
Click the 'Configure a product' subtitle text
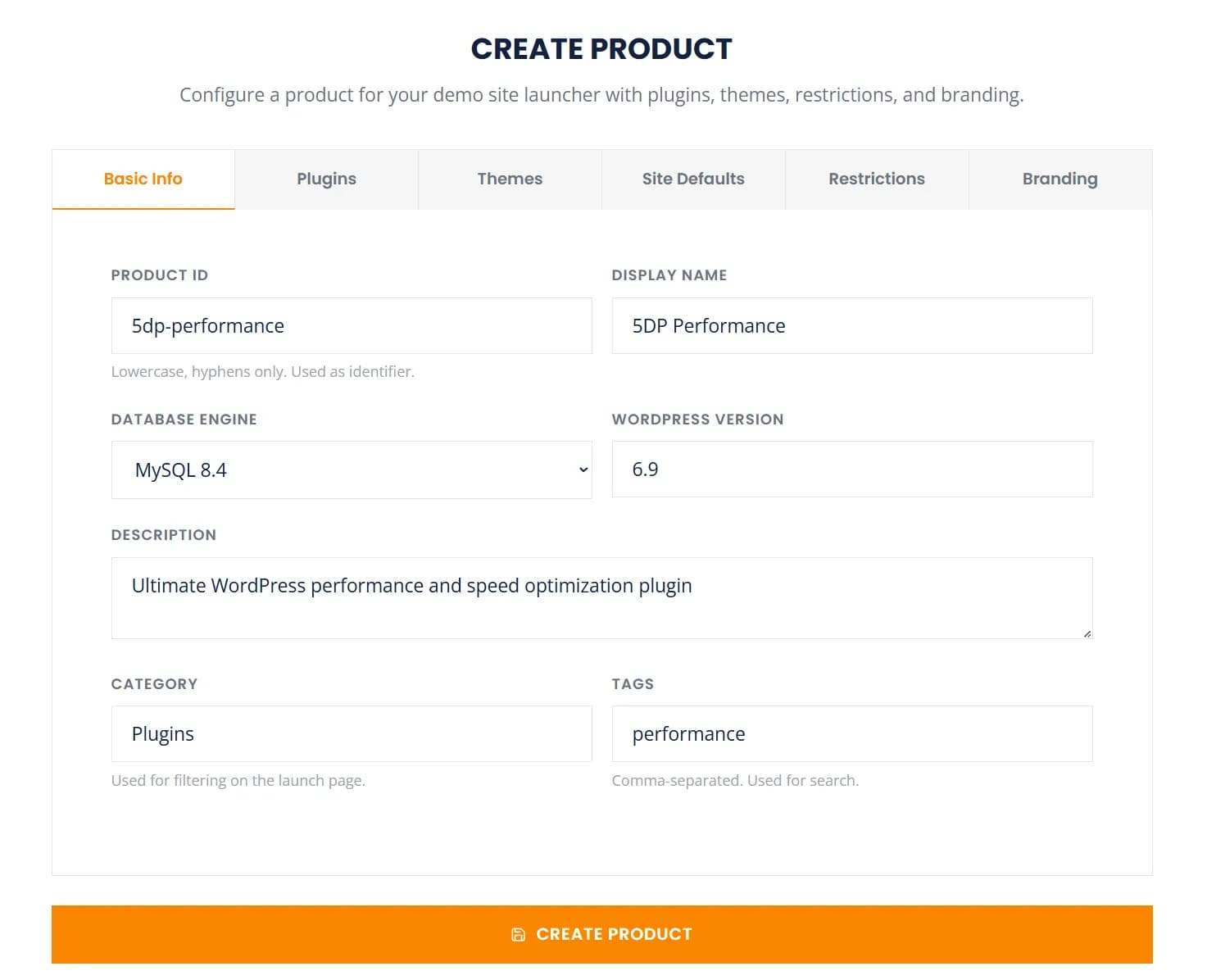click(601, 95)
